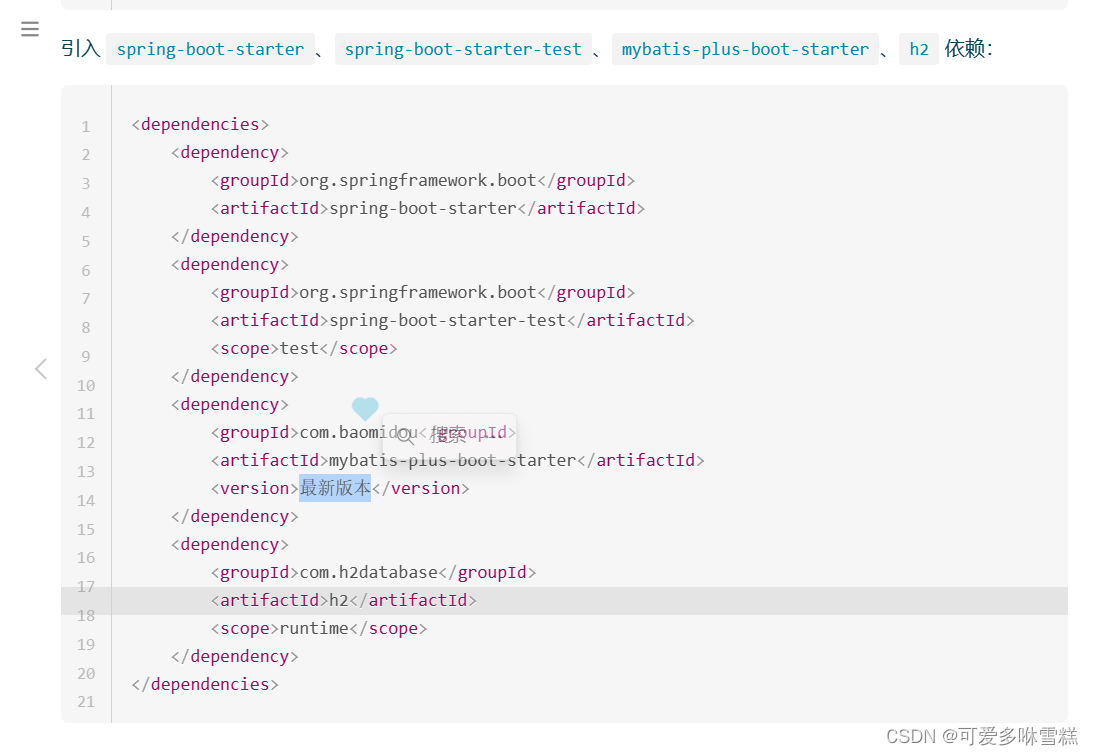Click the test scope value on line 9
1093x755 pixels.
coord(298,347)
